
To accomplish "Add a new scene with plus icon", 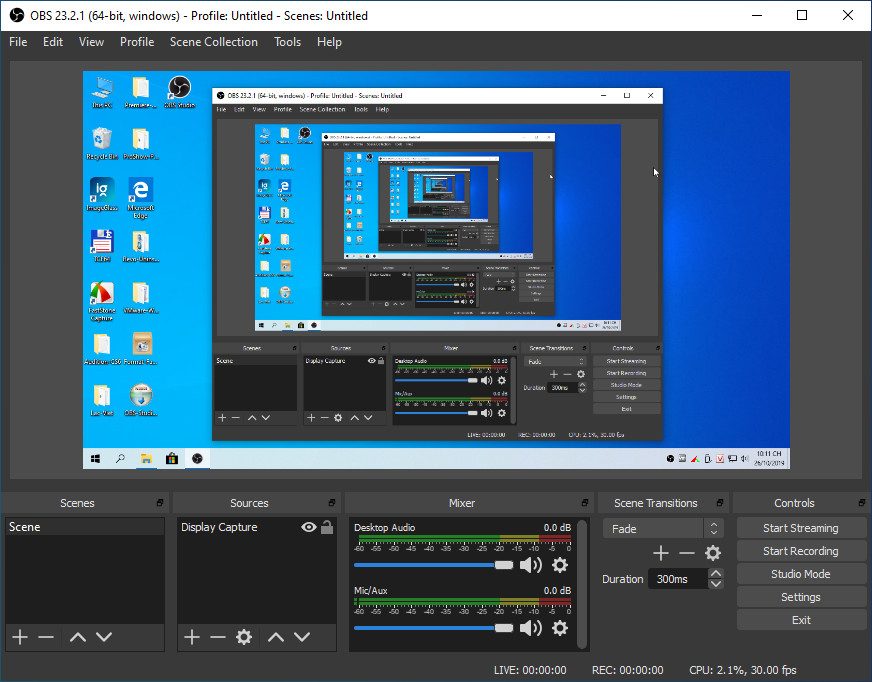I will point(19,637).
